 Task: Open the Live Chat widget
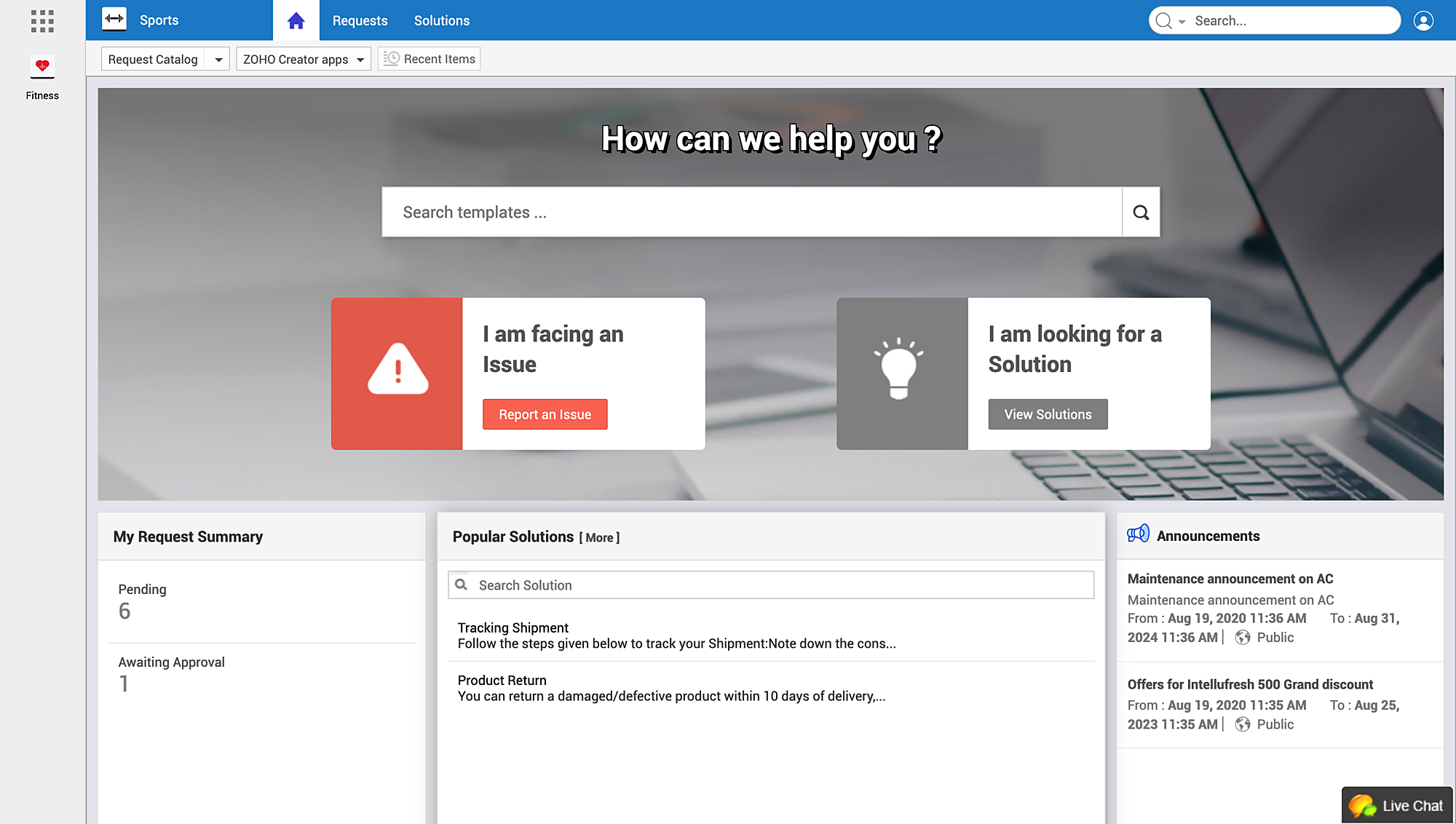pos(1397,805)
